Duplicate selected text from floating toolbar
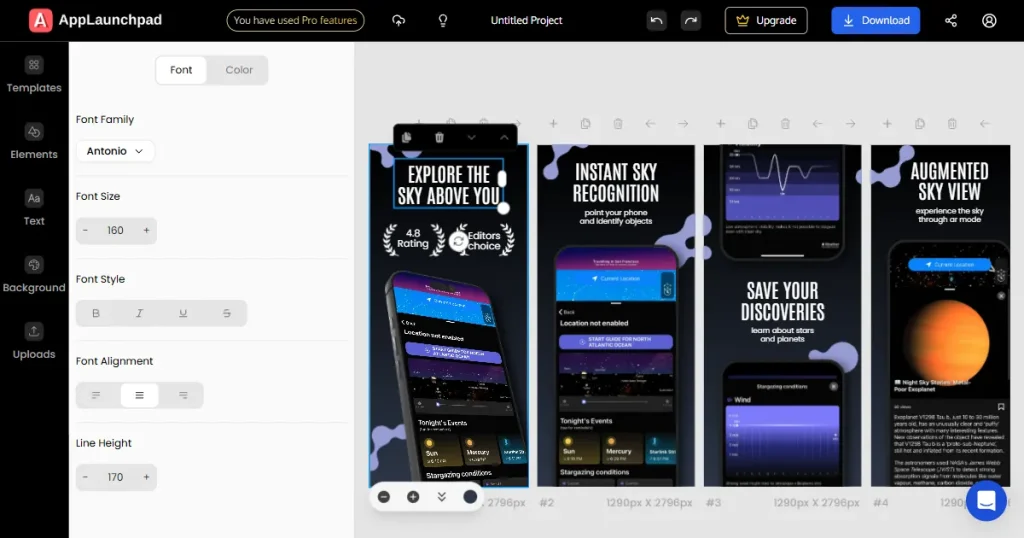Image resolution: width=1024 pixels, height=538 pixels. click(406, 137)
